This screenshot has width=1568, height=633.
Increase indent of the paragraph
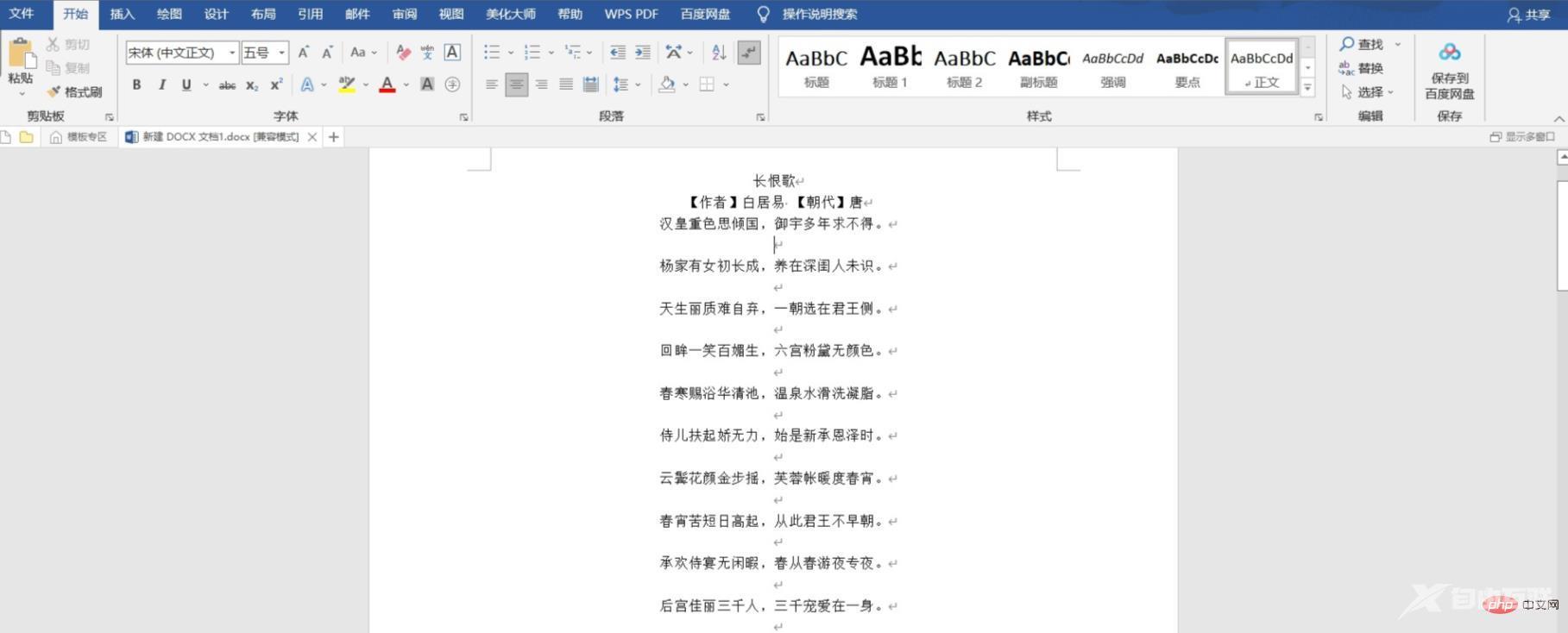(x=643, y=53)
